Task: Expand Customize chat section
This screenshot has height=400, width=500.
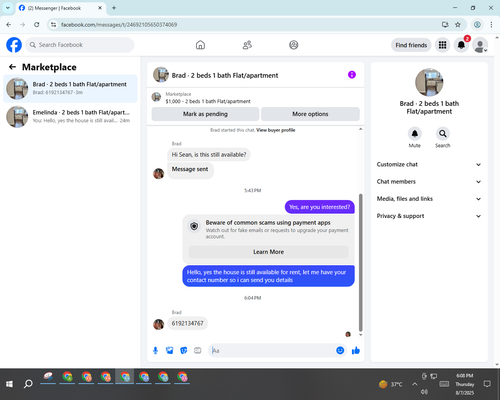Action: [429, 164]
